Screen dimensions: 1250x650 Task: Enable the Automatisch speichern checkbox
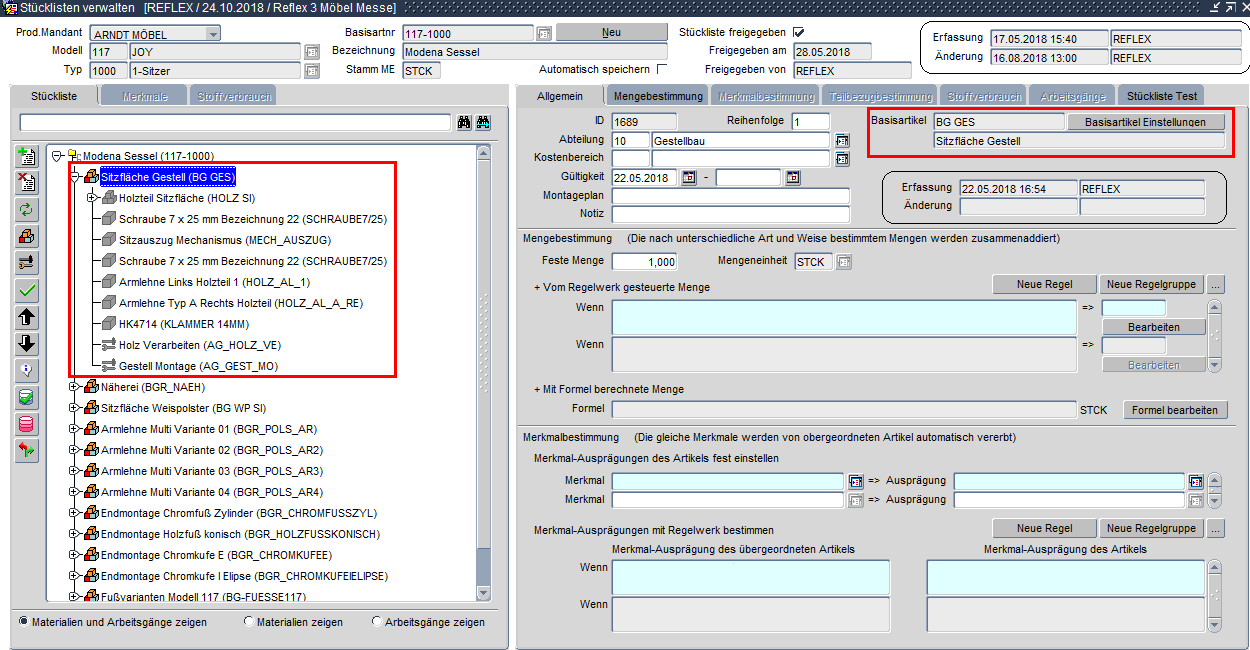[661, 69]
